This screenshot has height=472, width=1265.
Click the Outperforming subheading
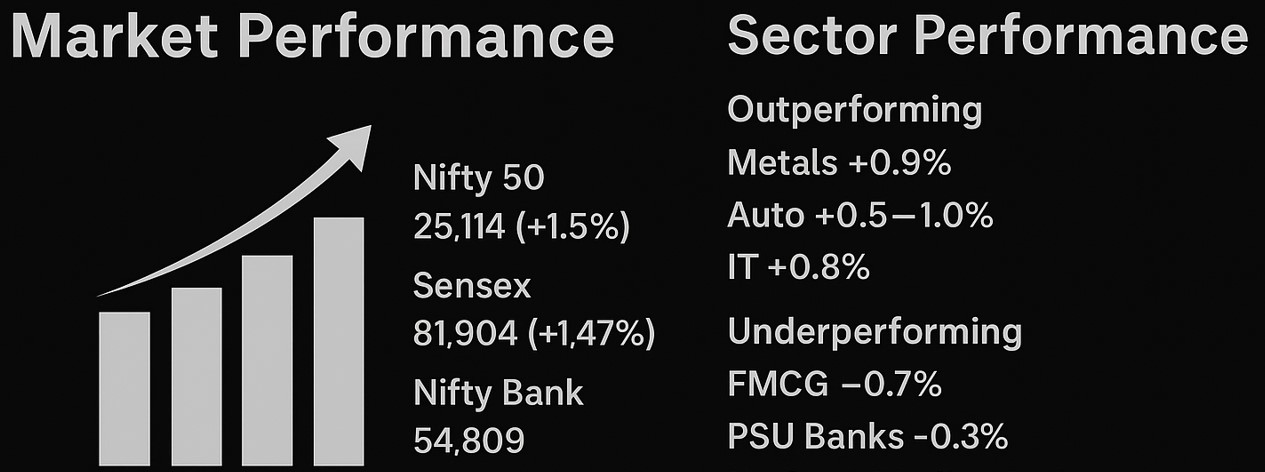click(854, 110)
